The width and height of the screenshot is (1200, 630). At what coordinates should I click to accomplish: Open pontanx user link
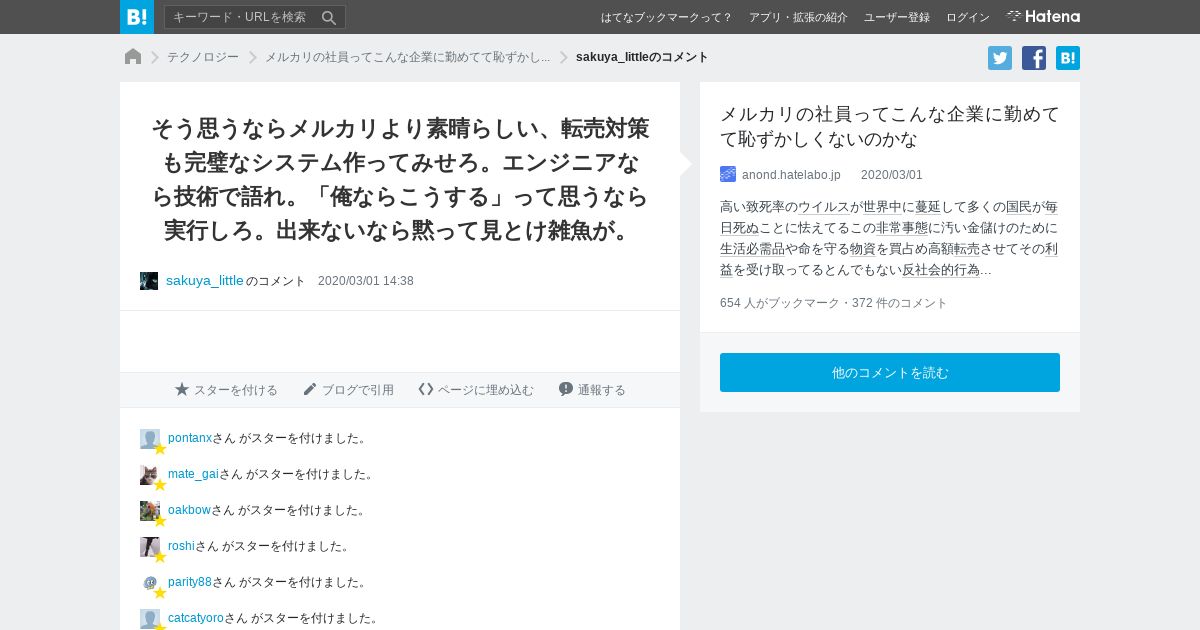[190, 438]
